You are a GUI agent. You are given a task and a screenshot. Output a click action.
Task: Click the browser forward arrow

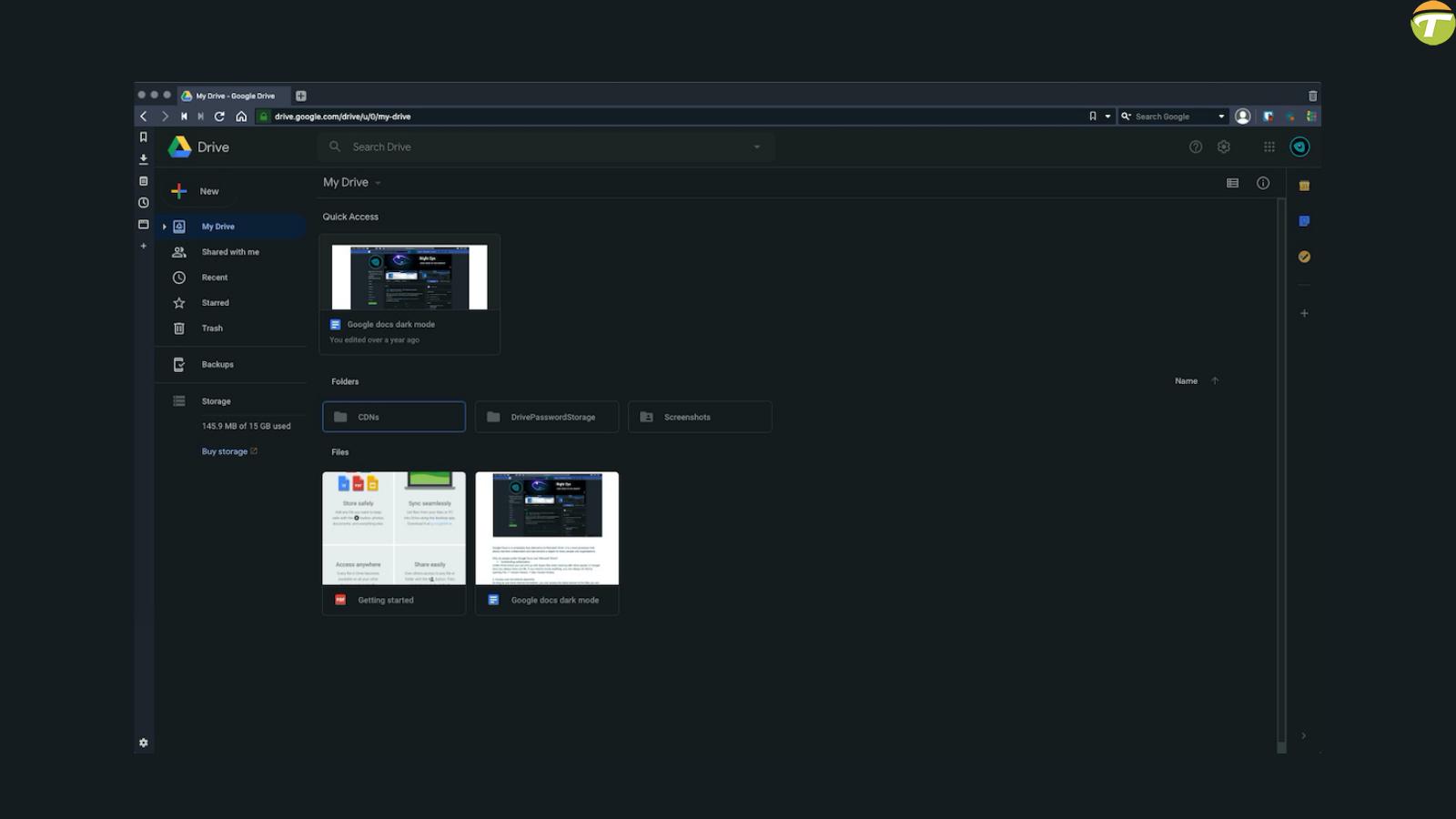point(165,116)
